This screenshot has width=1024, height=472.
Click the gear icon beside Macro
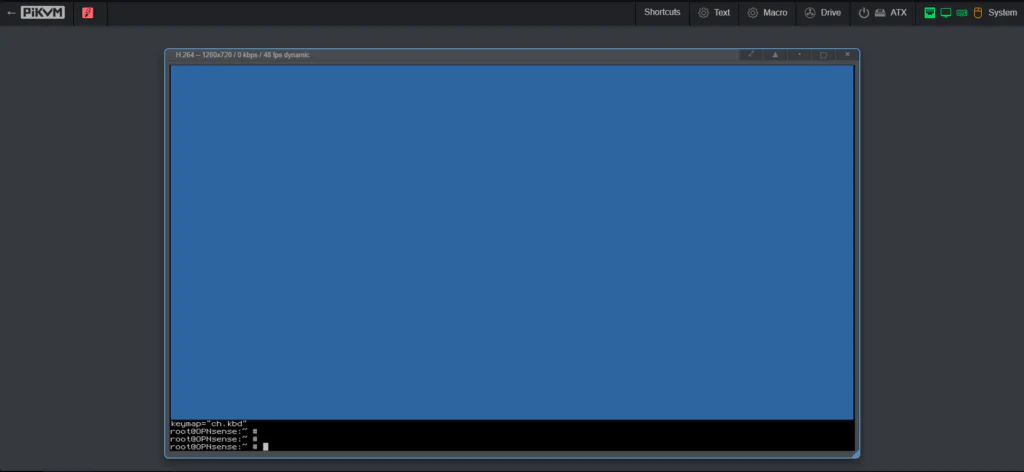[753, 13]
